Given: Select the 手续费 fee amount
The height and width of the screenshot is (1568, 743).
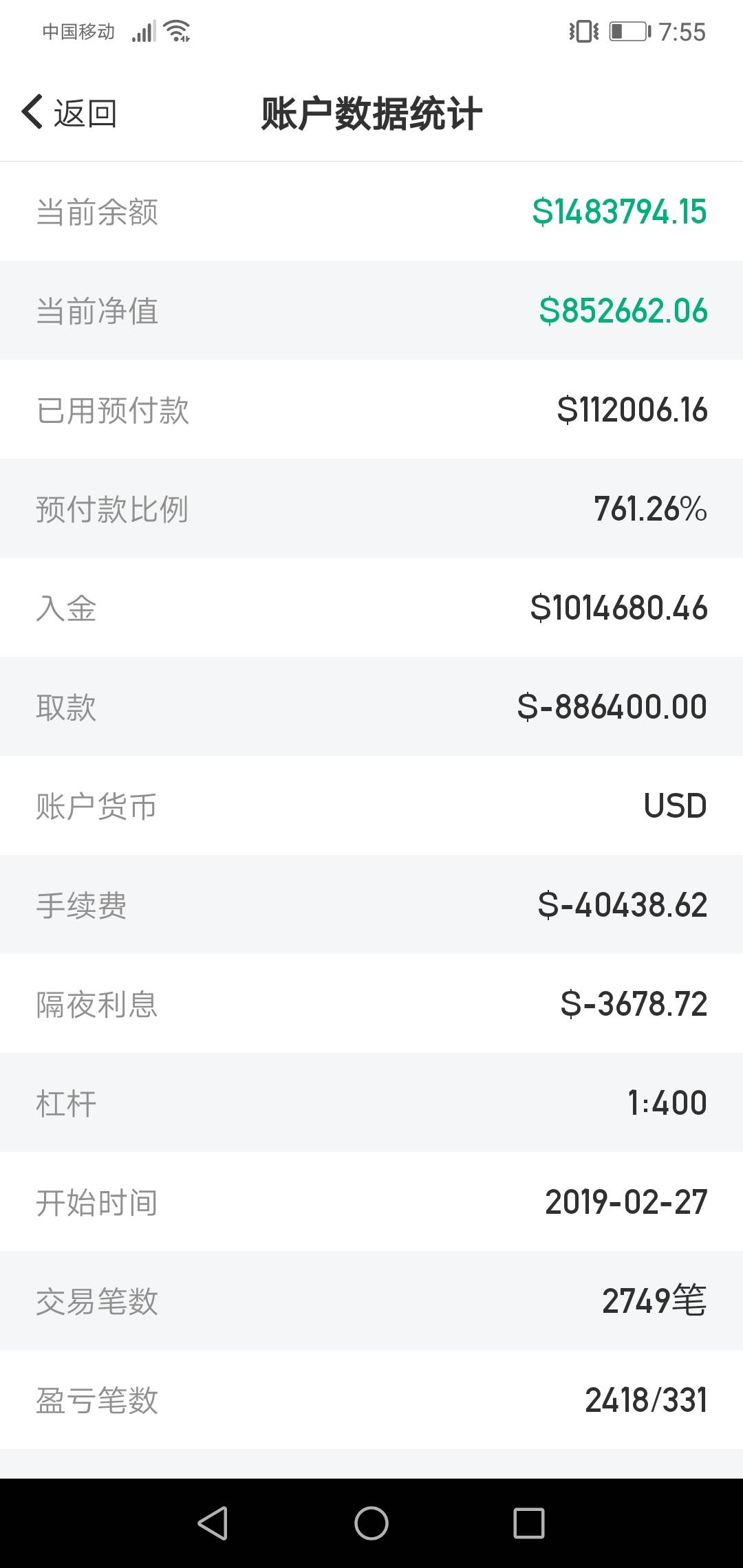Looking at the screenshot, I should pyautogui.click(x=623, y=905).
